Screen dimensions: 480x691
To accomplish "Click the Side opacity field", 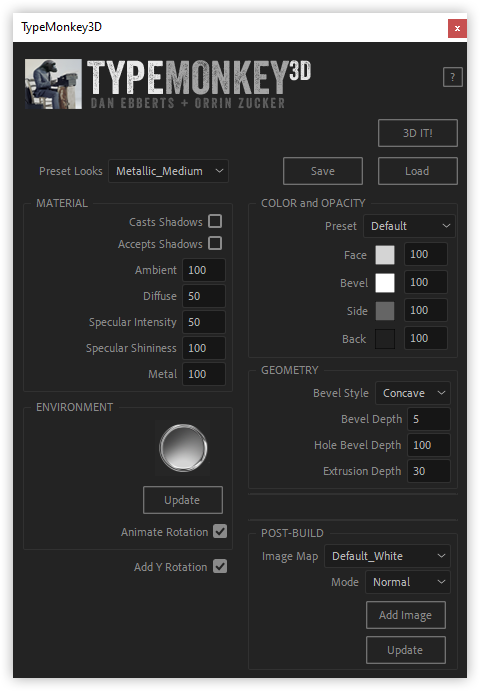I will coord(426,310).
